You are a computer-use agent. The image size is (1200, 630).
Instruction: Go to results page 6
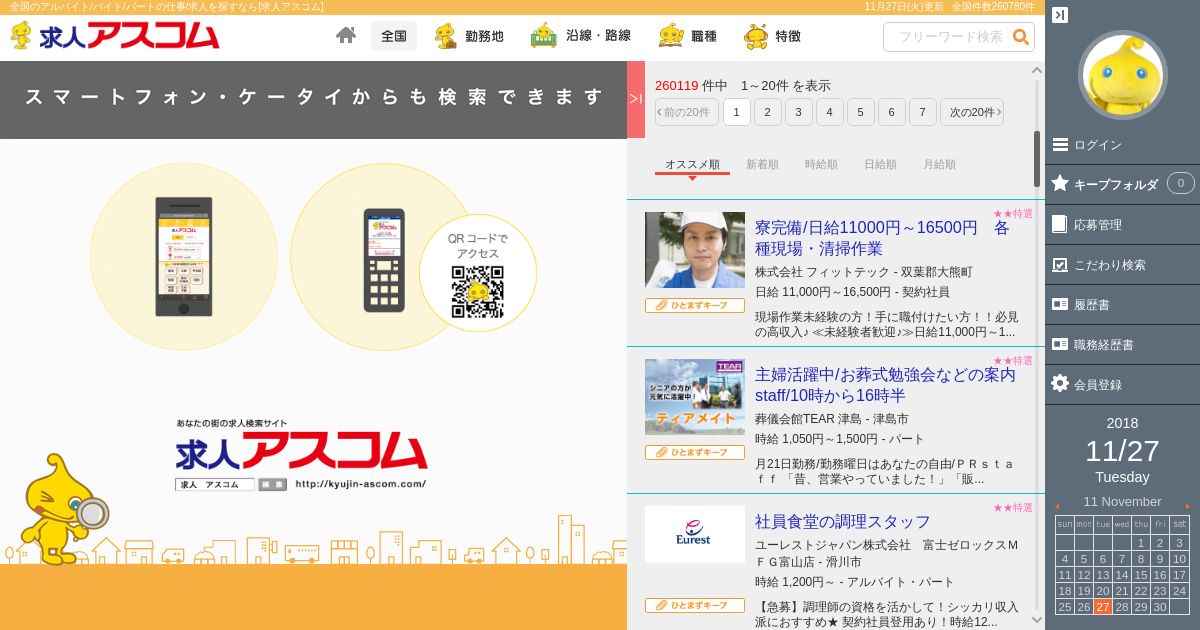(x=892, y=112)
